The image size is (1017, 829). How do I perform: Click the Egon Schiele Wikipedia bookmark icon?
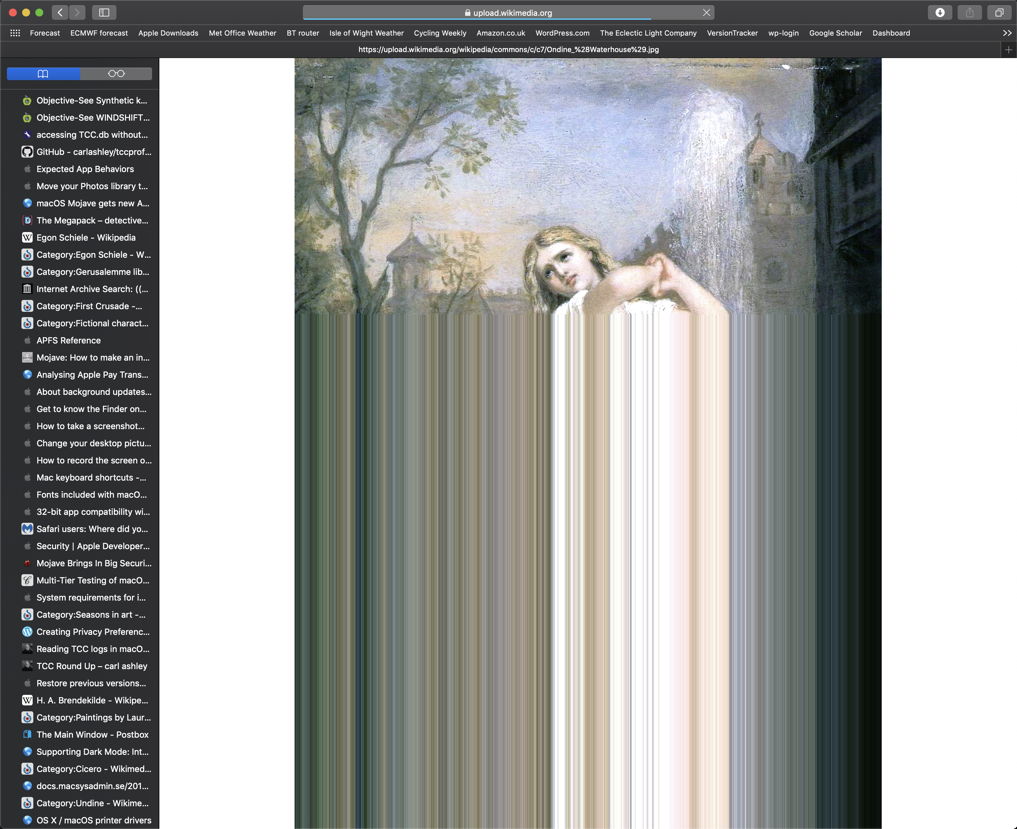point(27,237)
